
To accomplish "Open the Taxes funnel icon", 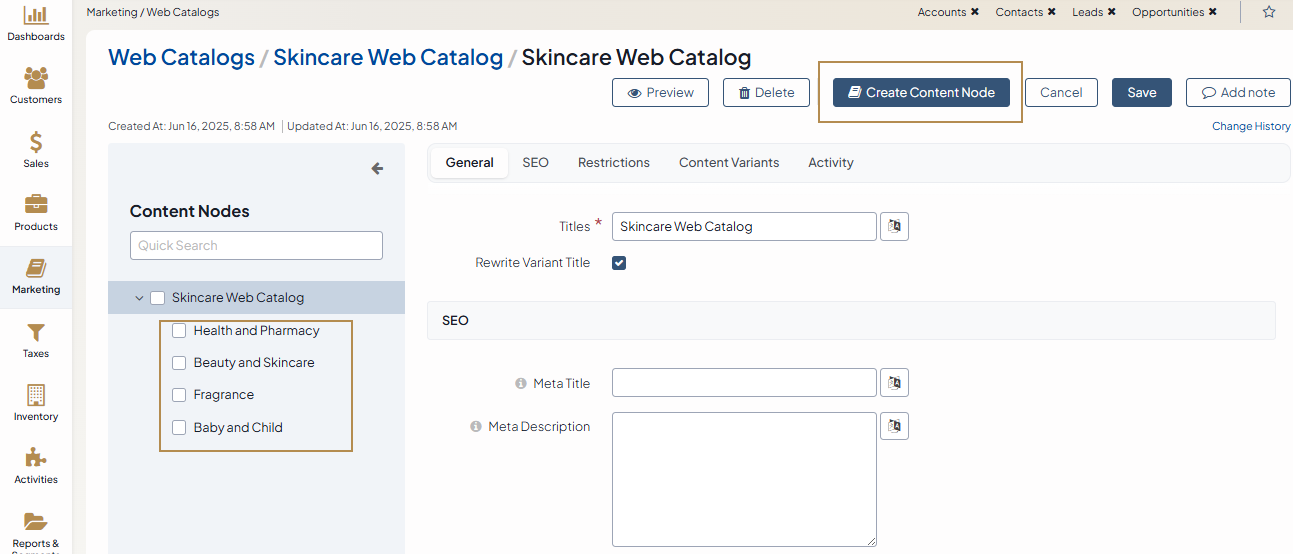I will [36, 332].
